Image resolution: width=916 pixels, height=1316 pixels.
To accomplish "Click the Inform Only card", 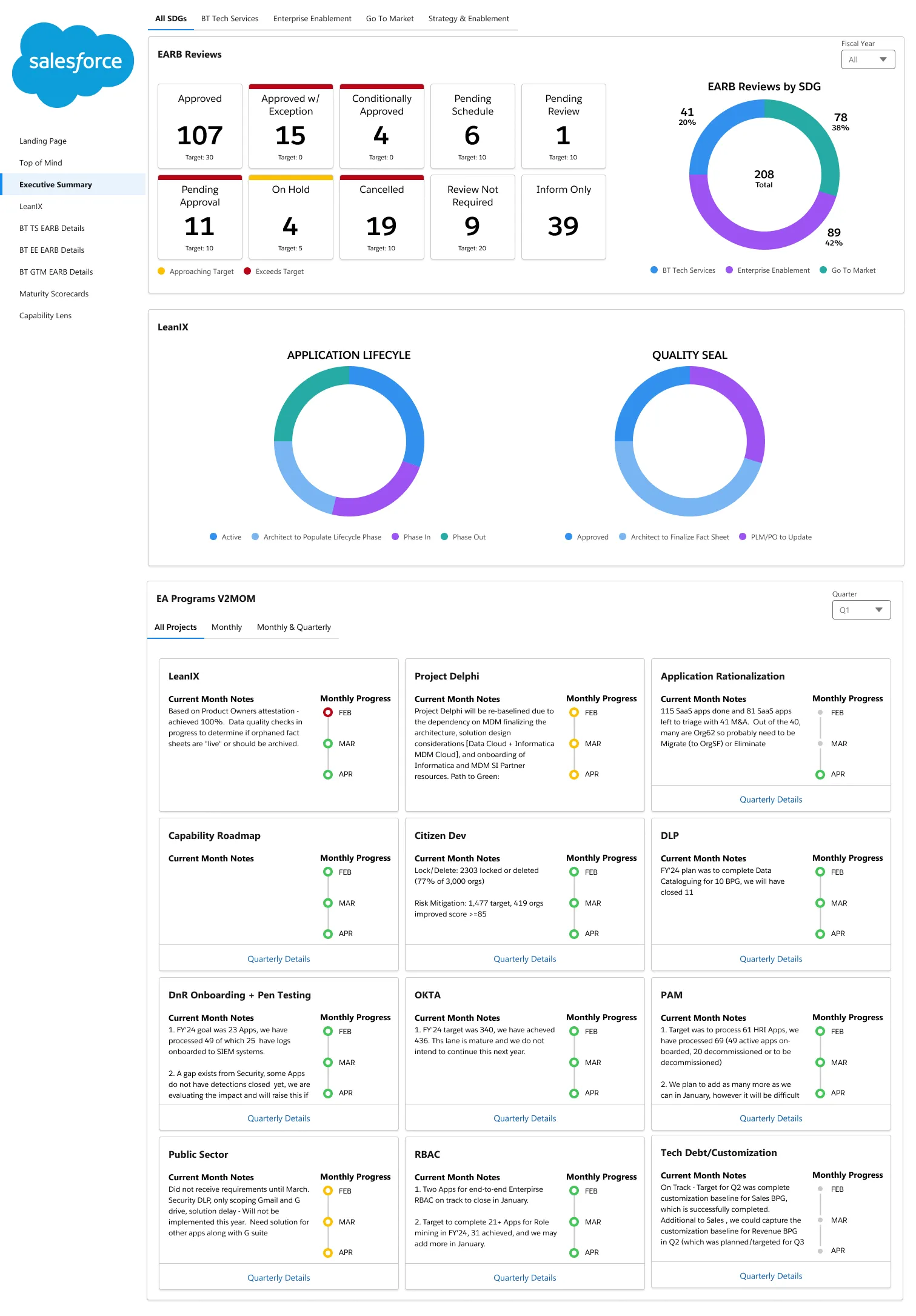I will [564, 217].
